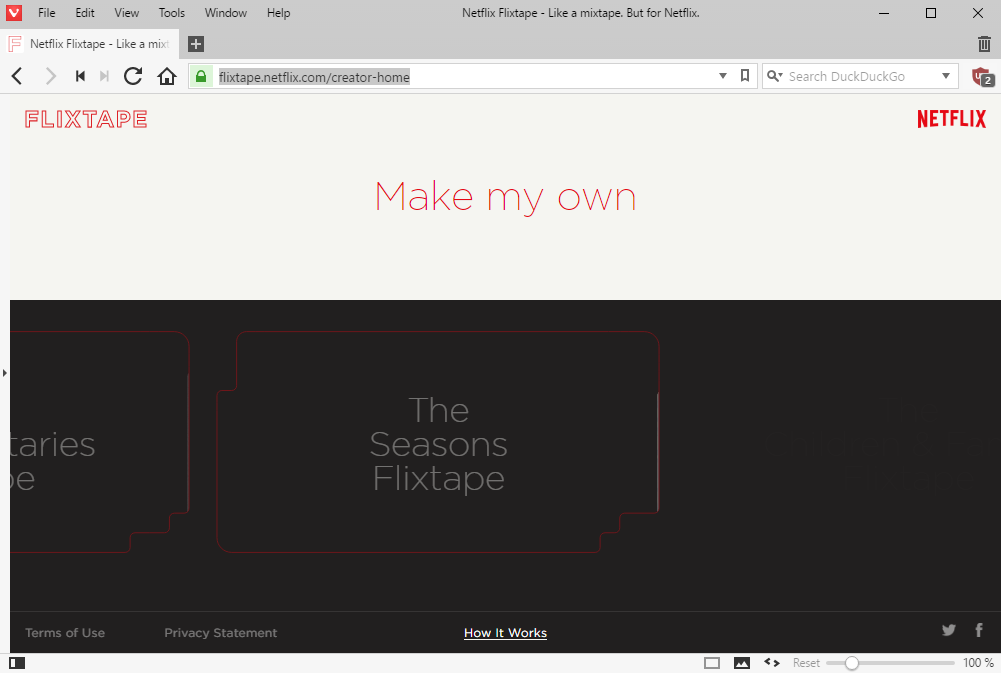Viewport: 1001px width, 673px height.
Task: Adjust the zoom slider handle
Action: coord(852,663)
